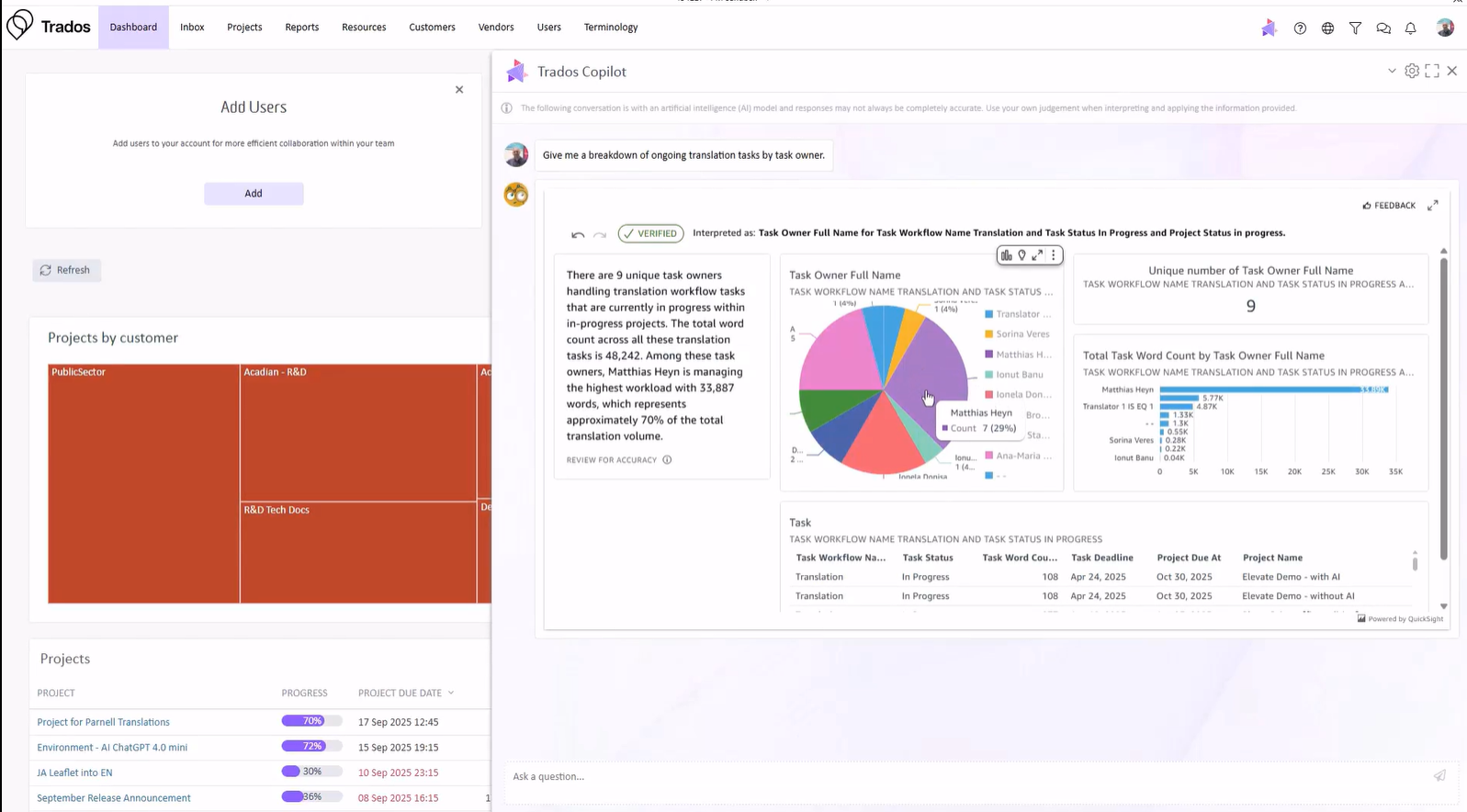The width and height of the screenshot is (1467, 812).
Task: Click the Verified badge
Action: [x=650, y=233]
